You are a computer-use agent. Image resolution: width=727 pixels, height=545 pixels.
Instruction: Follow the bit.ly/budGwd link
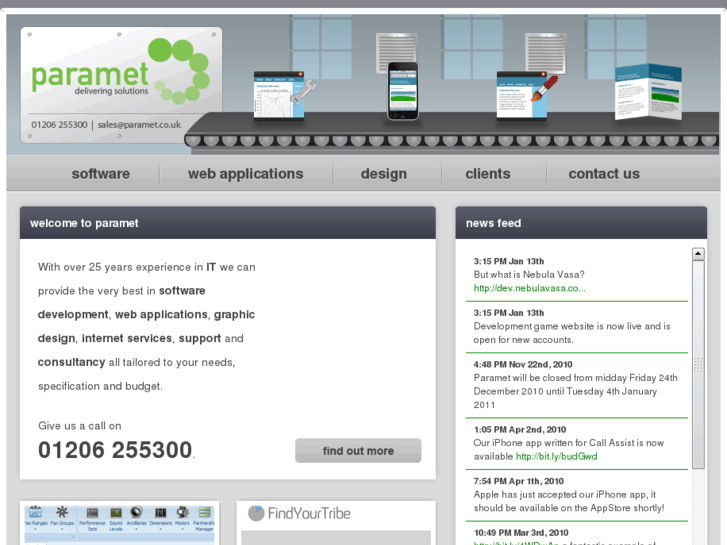click(x=556, y=456)
